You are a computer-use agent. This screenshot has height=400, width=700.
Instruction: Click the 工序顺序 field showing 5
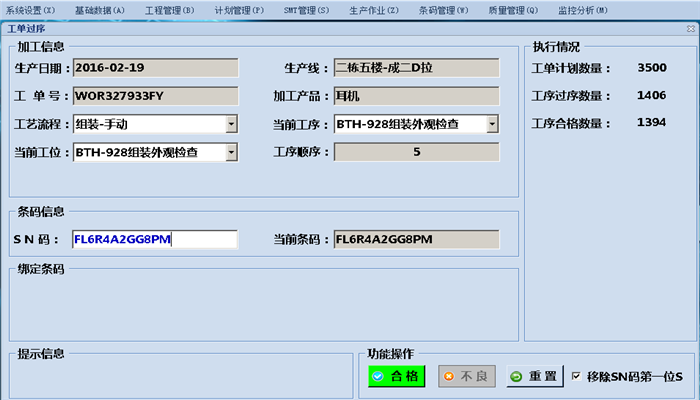(417, 152)
